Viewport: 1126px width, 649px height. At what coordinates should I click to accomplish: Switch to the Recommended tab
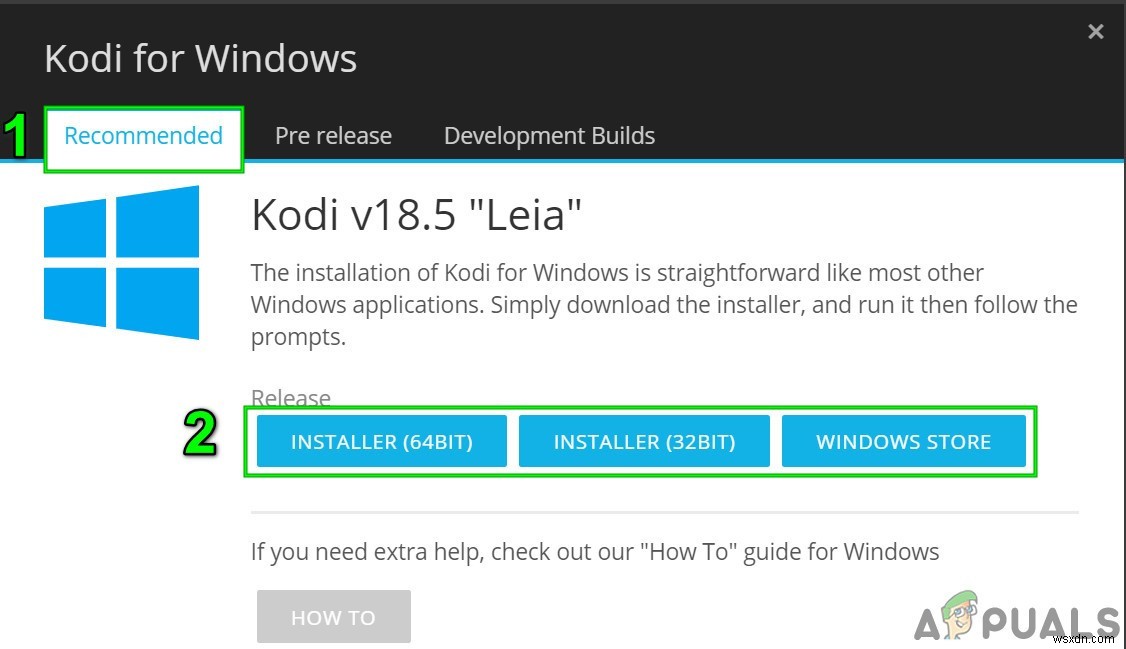tap(143, 136)
